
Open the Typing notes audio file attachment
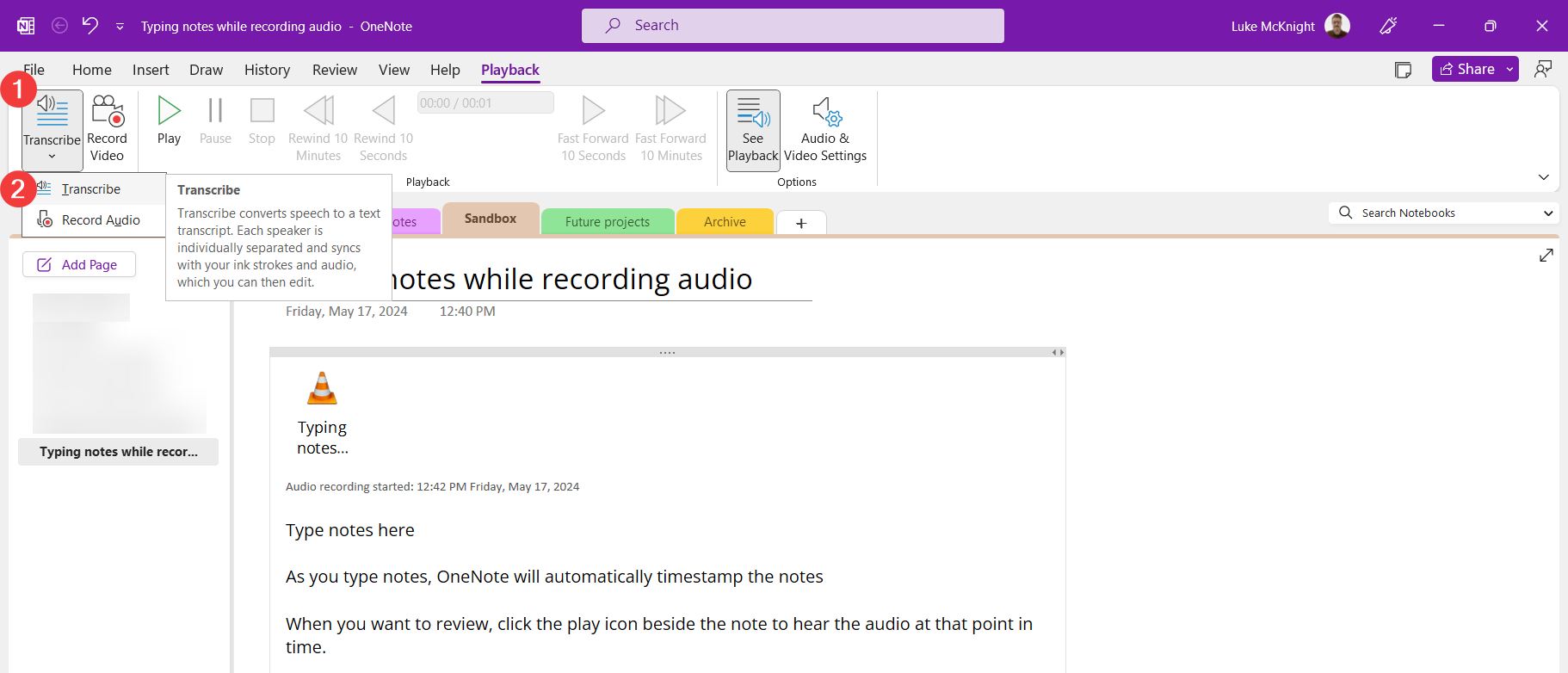[x=323, y=413]
